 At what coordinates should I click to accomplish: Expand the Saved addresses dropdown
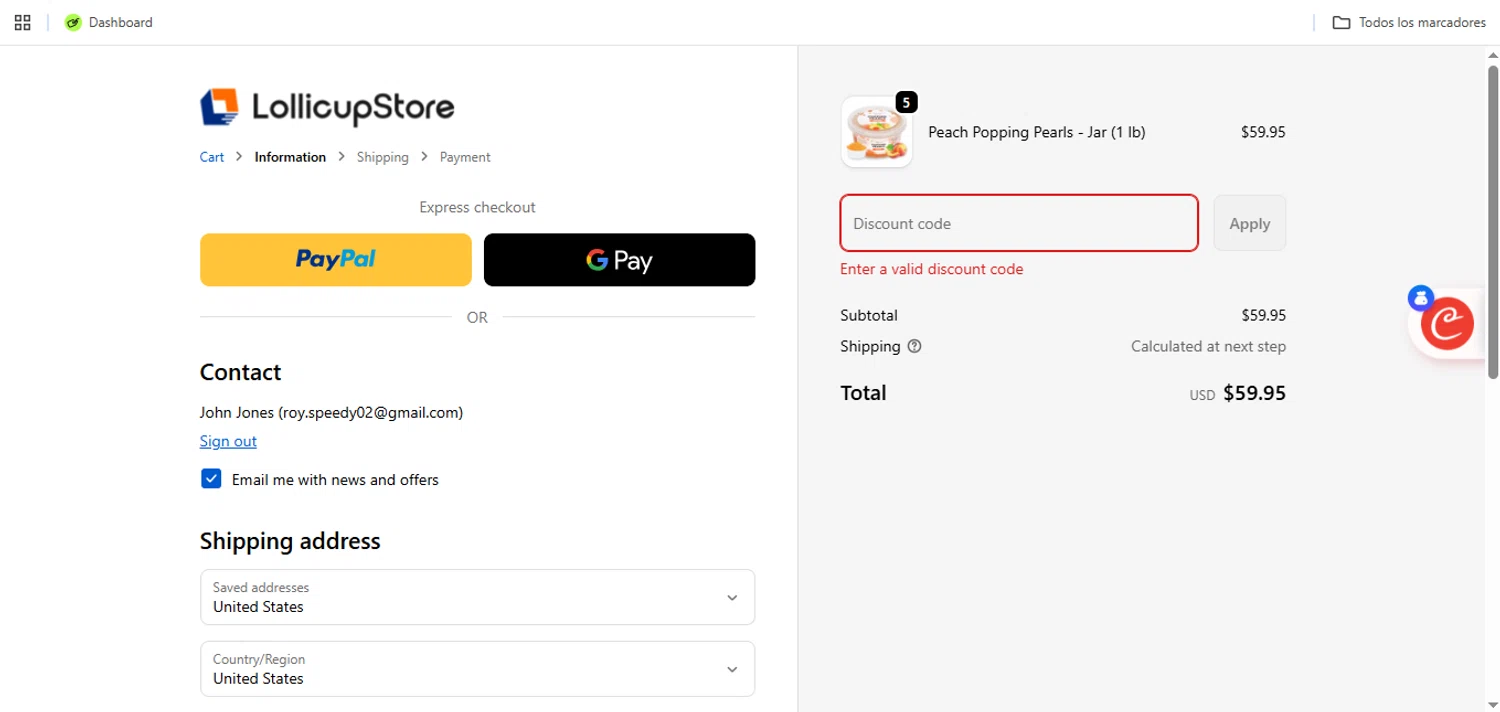pyautogui.click(x=477, y=597)
